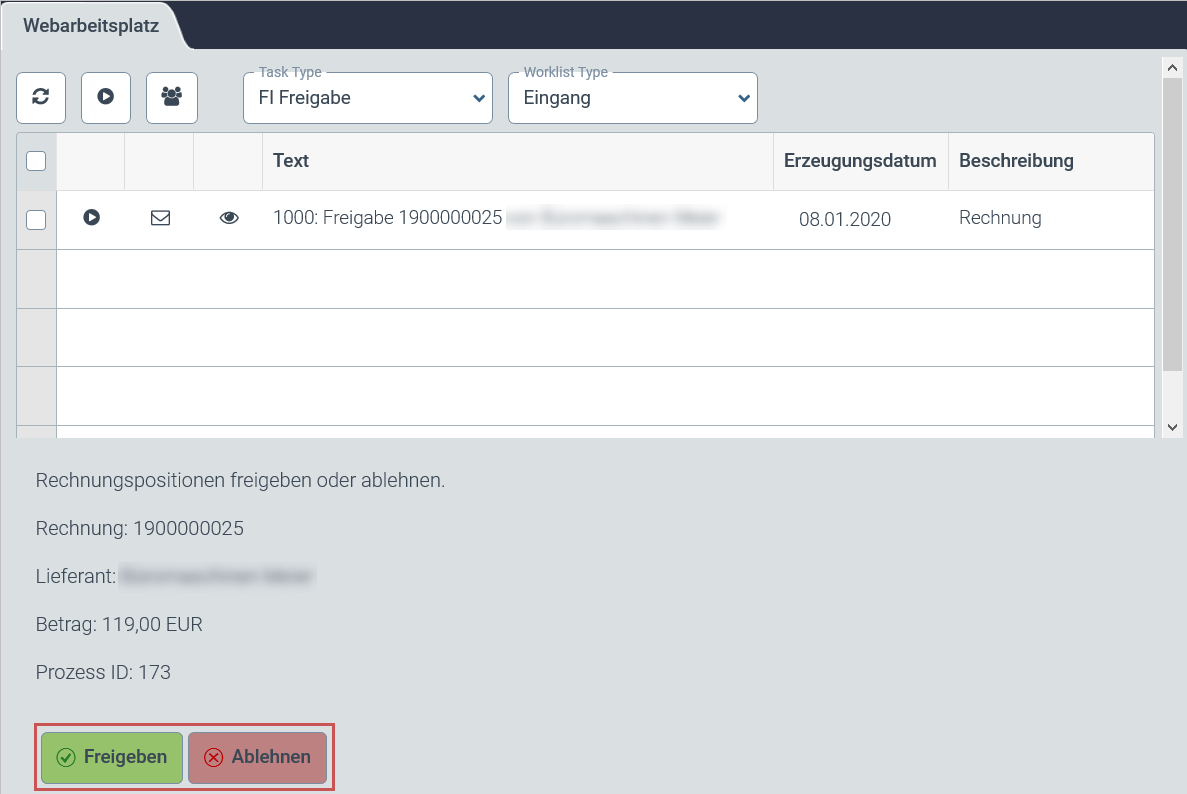This screenshot has width=1187, height=794.
Task: Click the reject cross icon inside Ablehnen
Action: pyautogui.click(x=213, y=758)
